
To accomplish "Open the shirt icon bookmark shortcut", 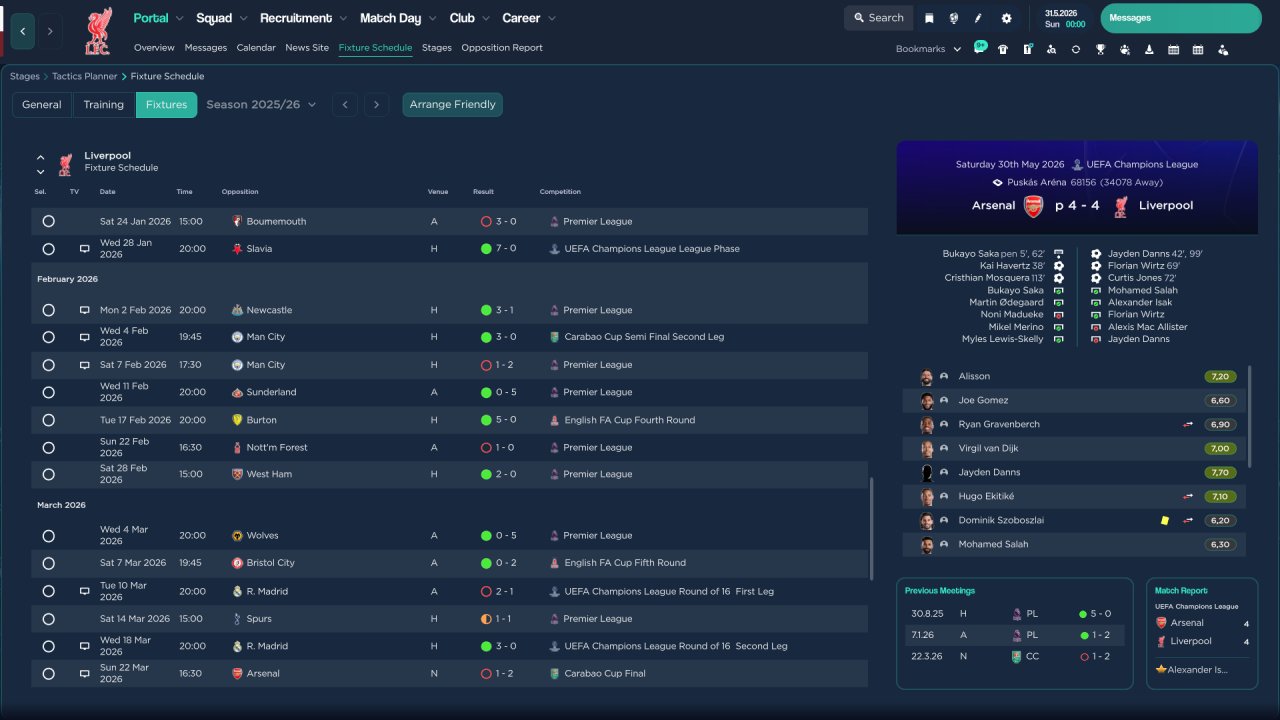I will click(x=1003, y=49).
